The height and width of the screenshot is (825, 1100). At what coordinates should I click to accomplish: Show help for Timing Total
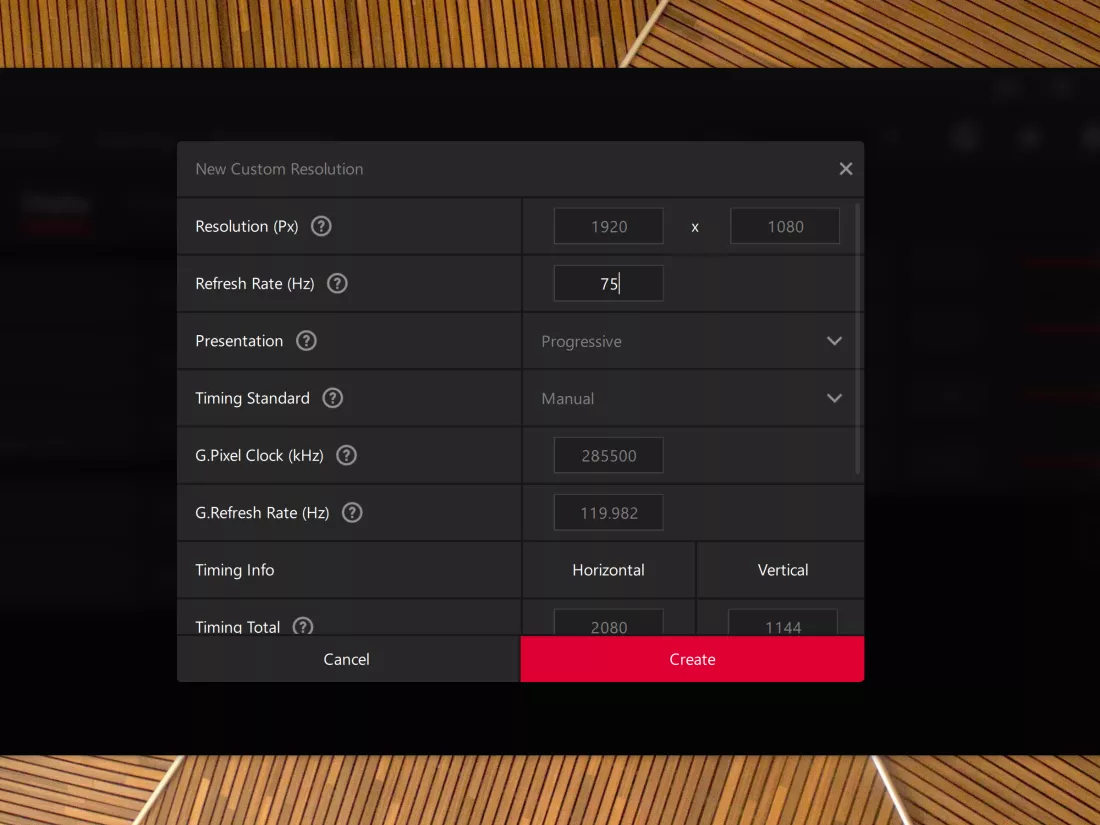302,626
